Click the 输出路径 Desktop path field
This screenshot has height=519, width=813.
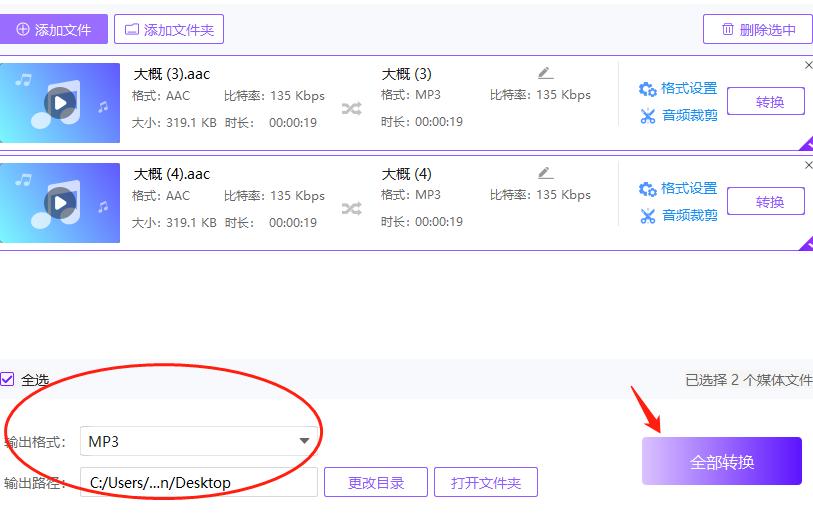[x=199, y=482]
